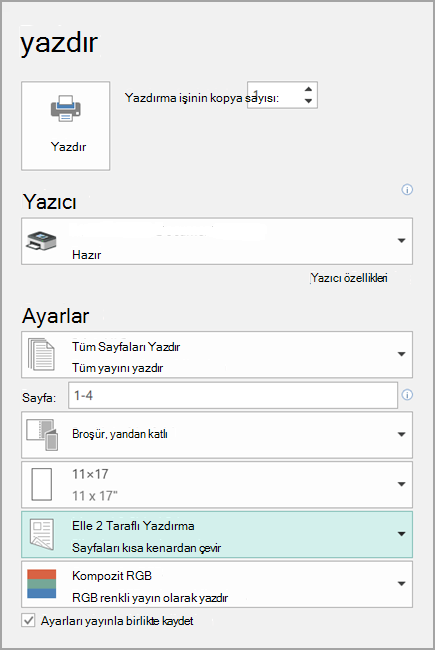Open Yazıcı özellikleri link
The width and height of the screenshot is (435, 650).
[x=349, y=278]
